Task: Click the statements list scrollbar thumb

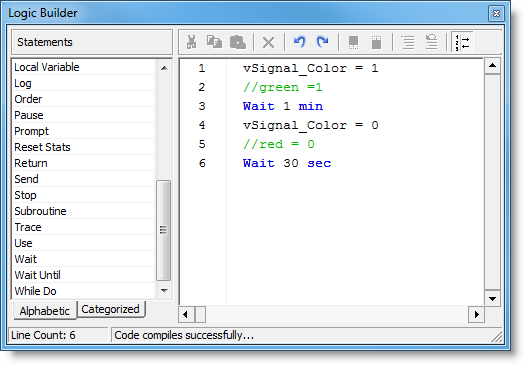Action: 163,230
